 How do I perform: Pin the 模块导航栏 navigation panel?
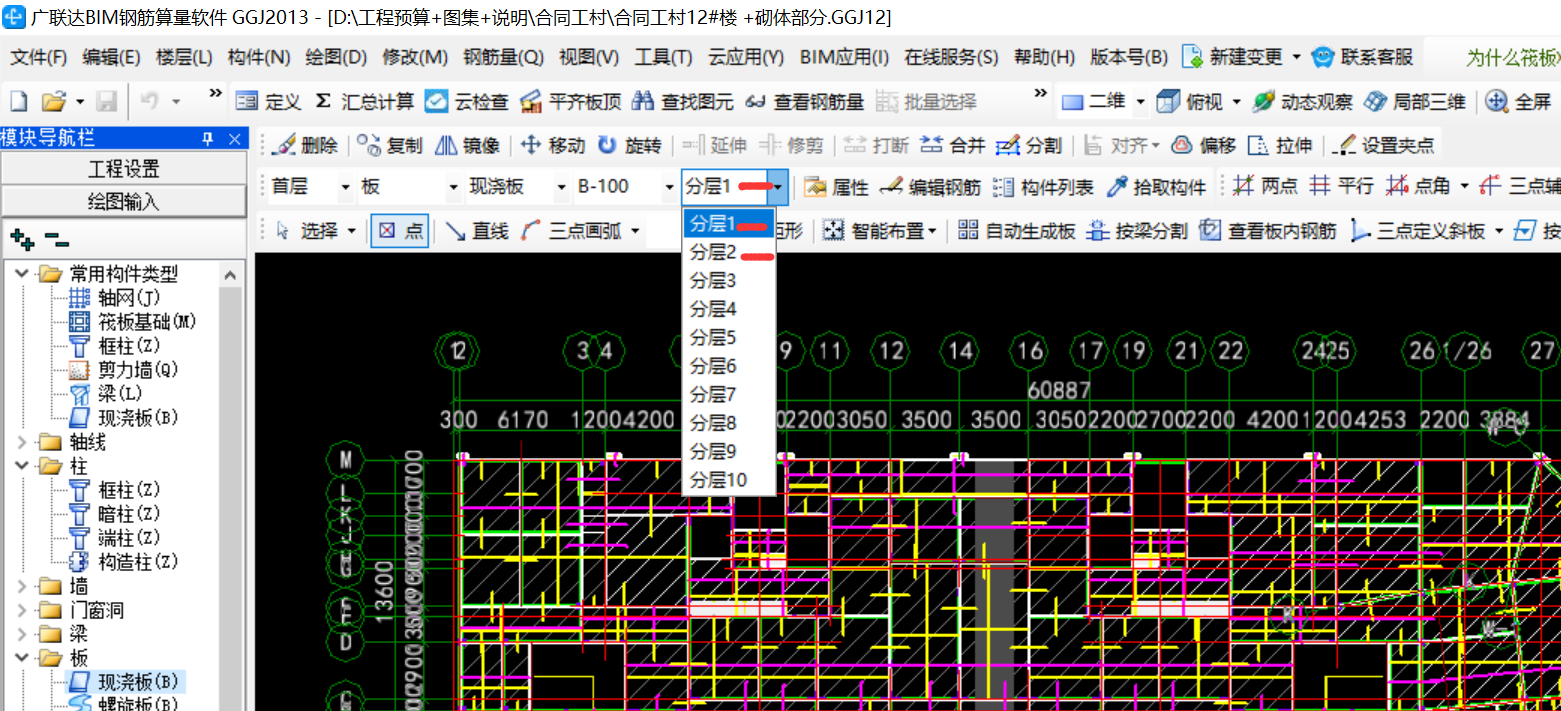point(208,138)
